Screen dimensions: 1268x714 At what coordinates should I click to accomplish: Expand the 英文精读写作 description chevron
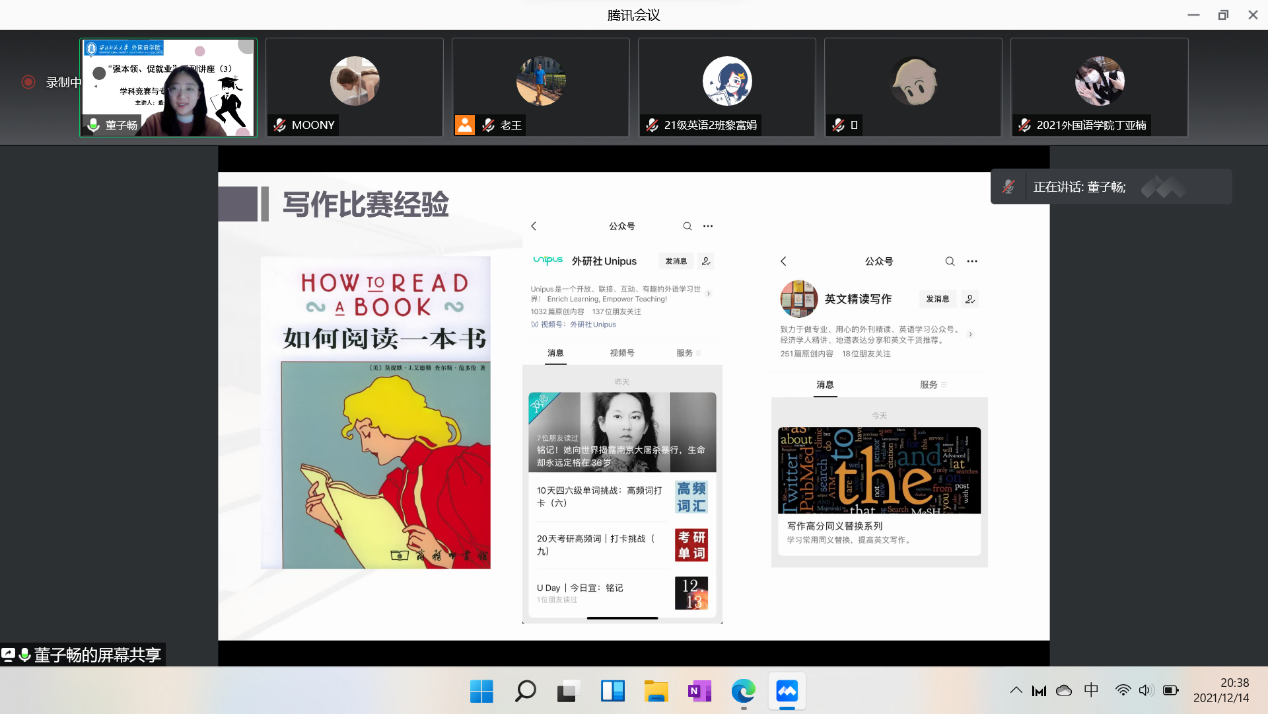pos(970,334)
